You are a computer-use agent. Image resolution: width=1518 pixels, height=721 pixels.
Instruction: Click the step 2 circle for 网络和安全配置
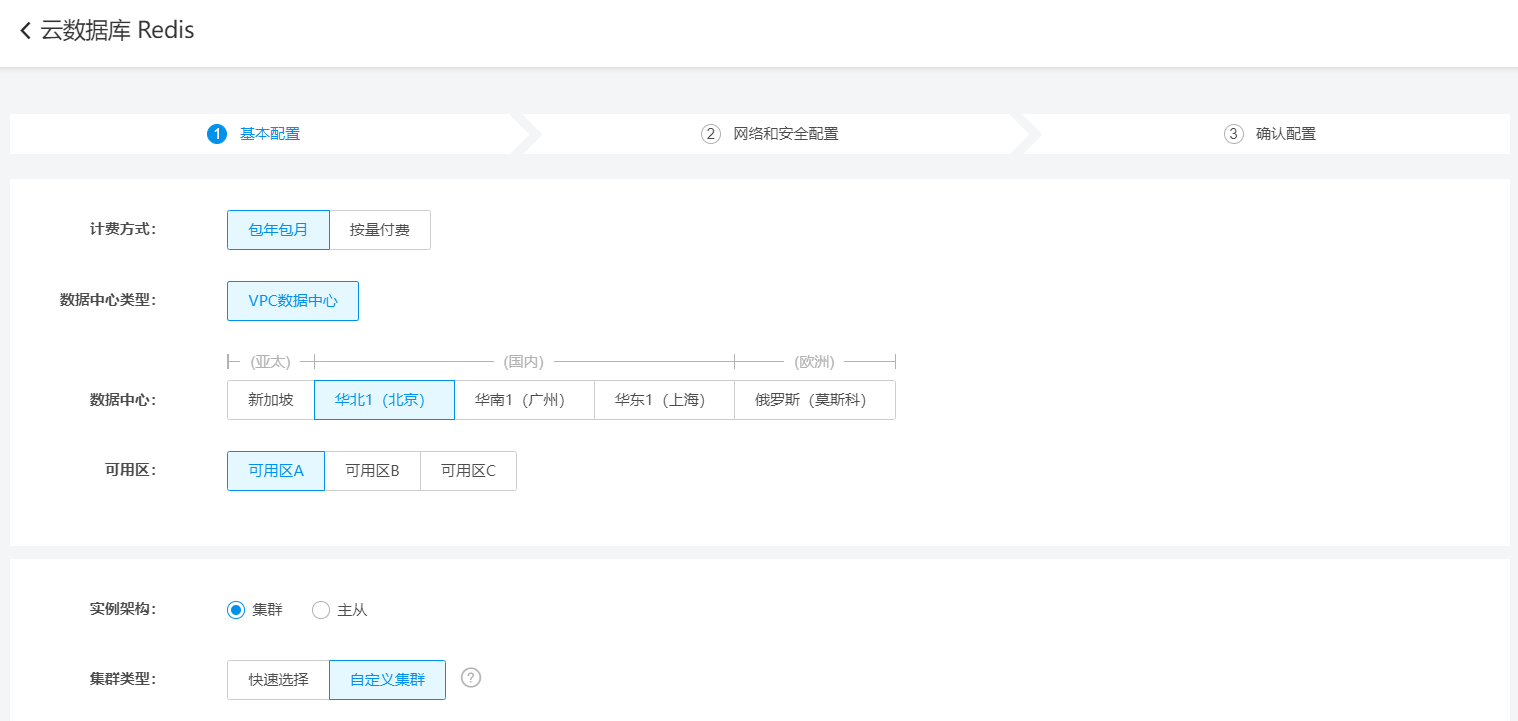(711, 134)
